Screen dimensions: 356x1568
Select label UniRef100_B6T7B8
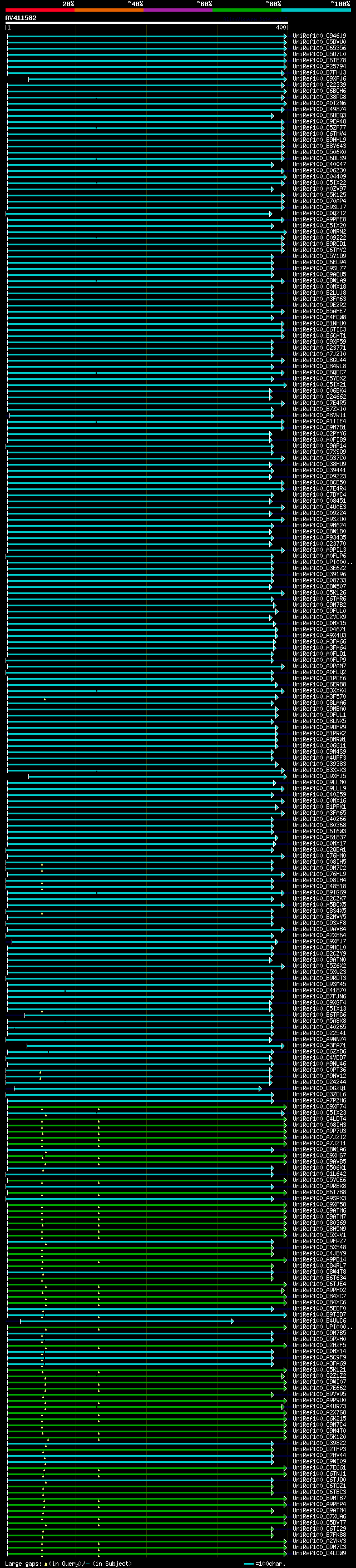[319, 1192]
